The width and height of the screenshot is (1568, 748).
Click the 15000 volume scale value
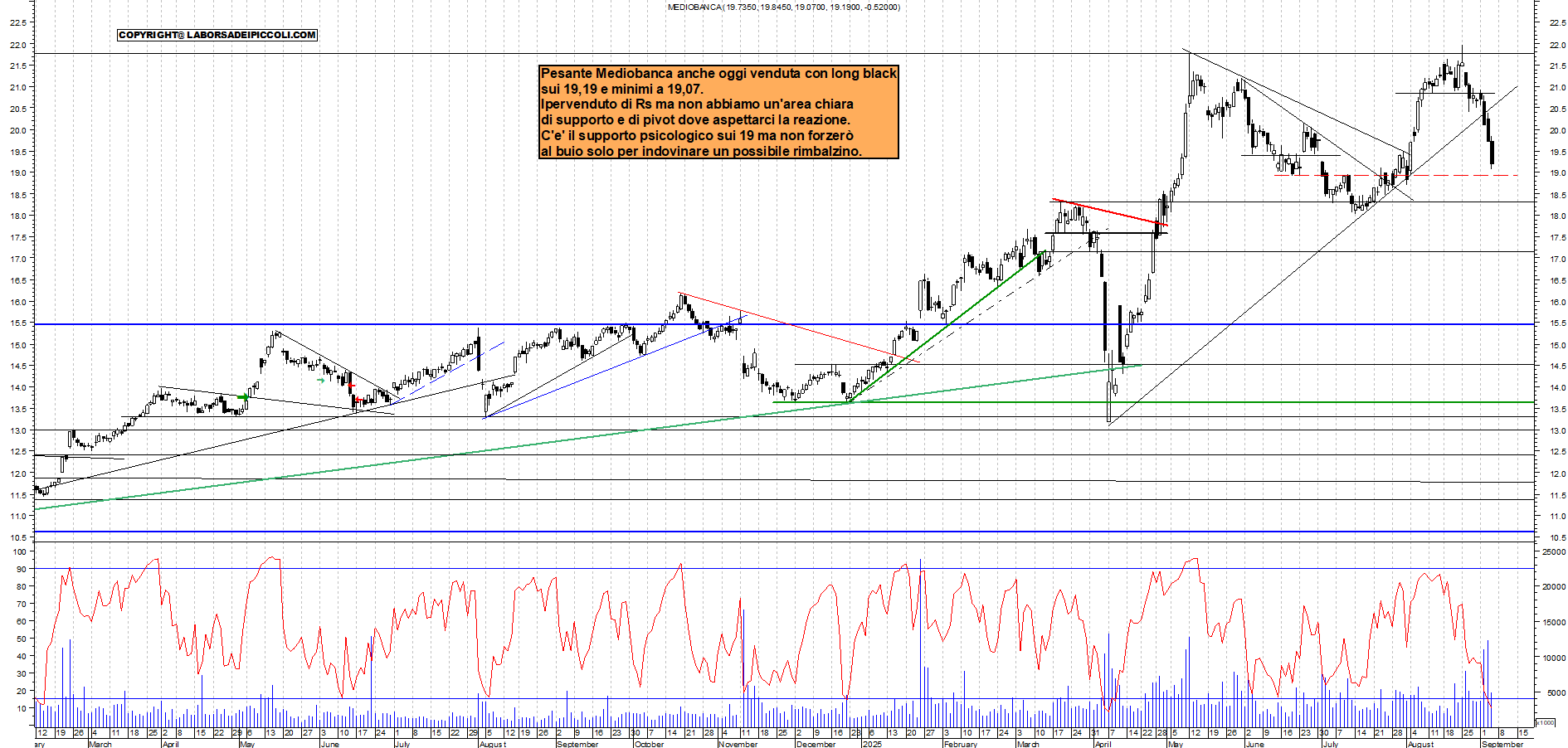click(x=1553, y=622)
